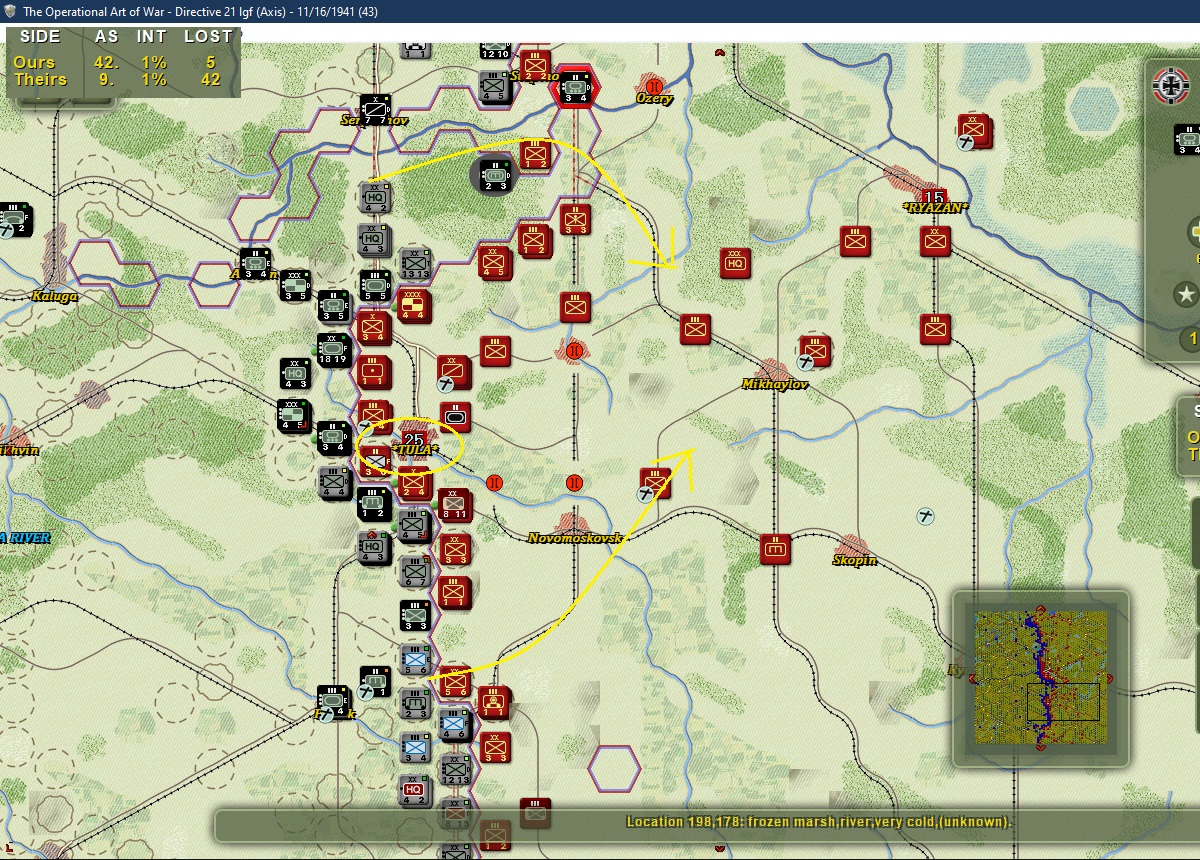Viewport: 1200px width, 860px height.
Task: Click the LOST column header in the combat report
Action: click(x=208, y=36)
